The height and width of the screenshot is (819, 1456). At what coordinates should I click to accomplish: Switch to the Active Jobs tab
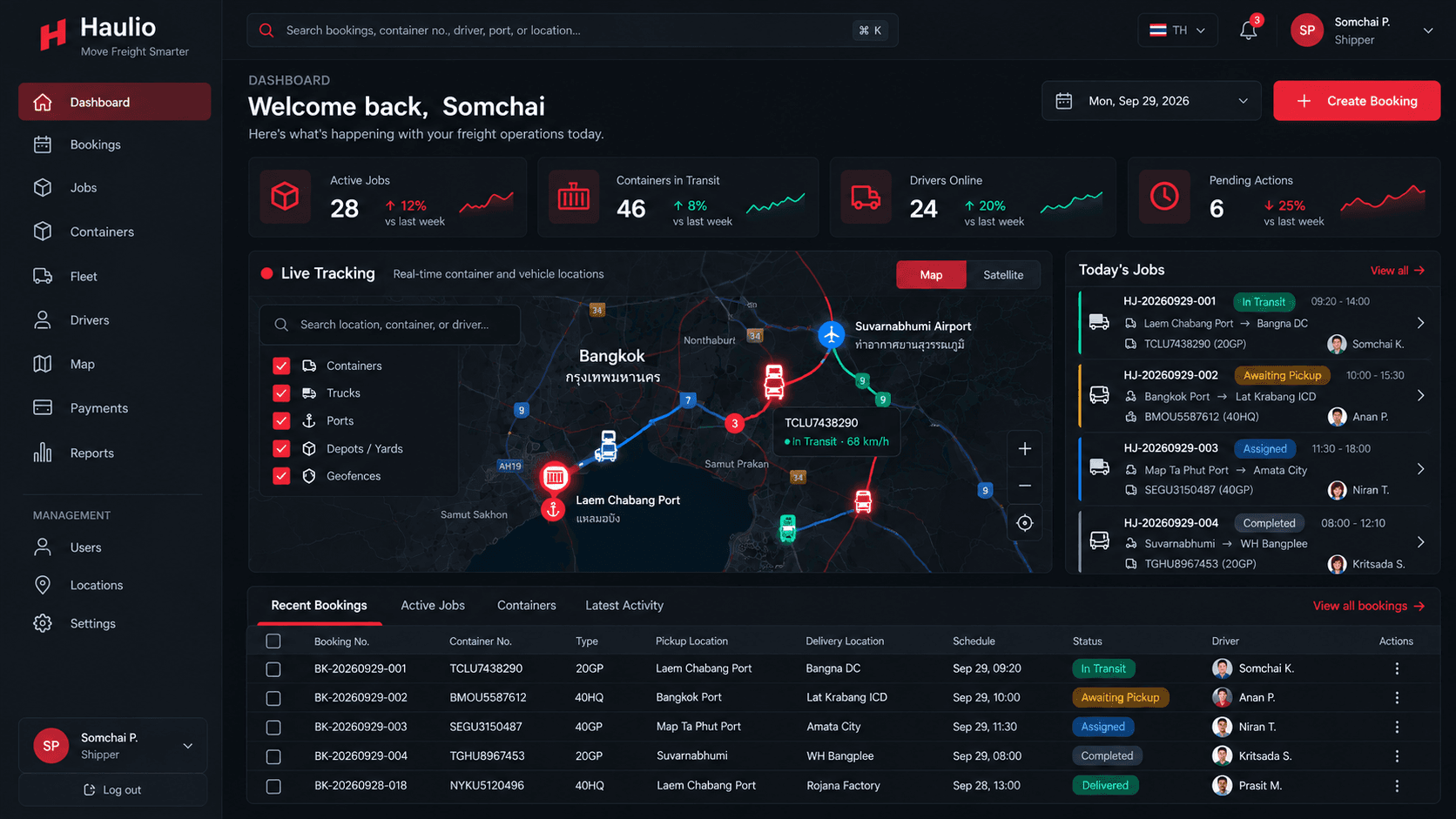click(x=433, y=605)
